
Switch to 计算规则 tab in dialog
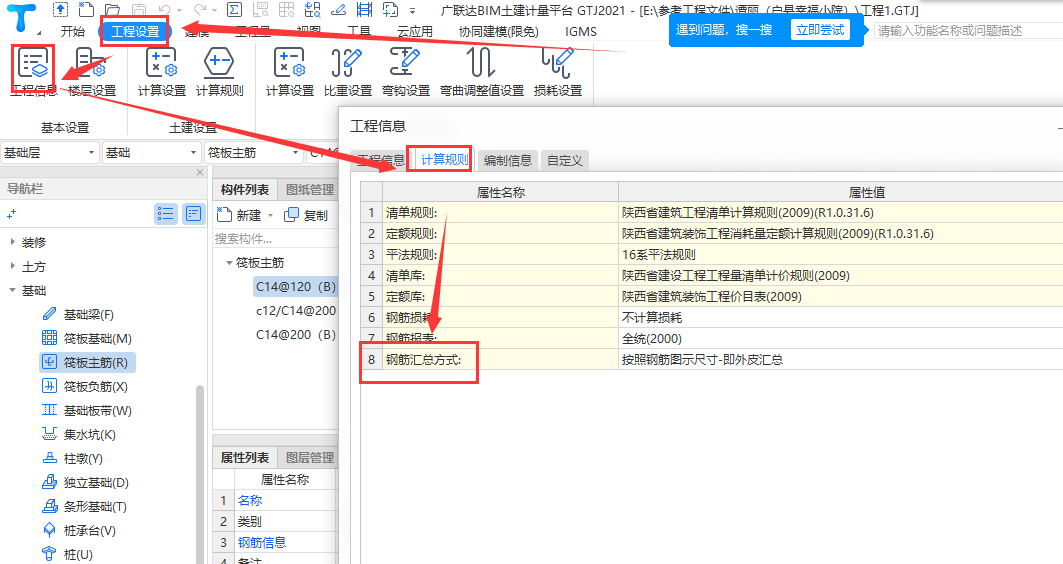click(444, 159)
